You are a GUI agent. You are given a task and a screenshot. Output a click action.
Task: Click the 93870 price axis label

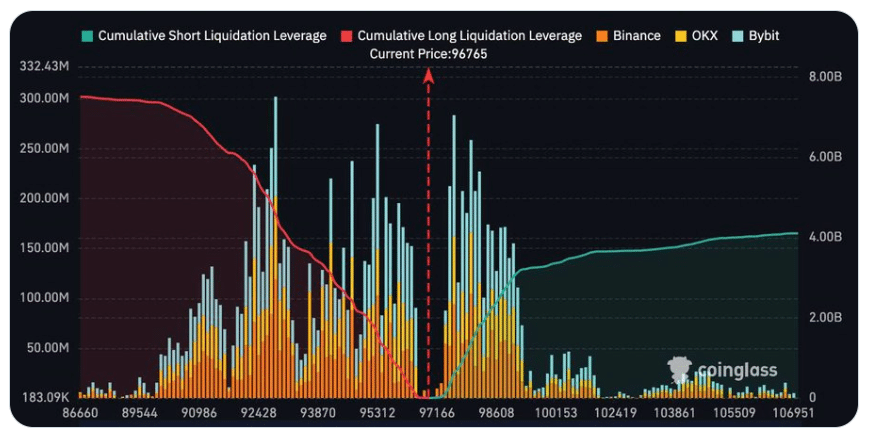[318, 414]
